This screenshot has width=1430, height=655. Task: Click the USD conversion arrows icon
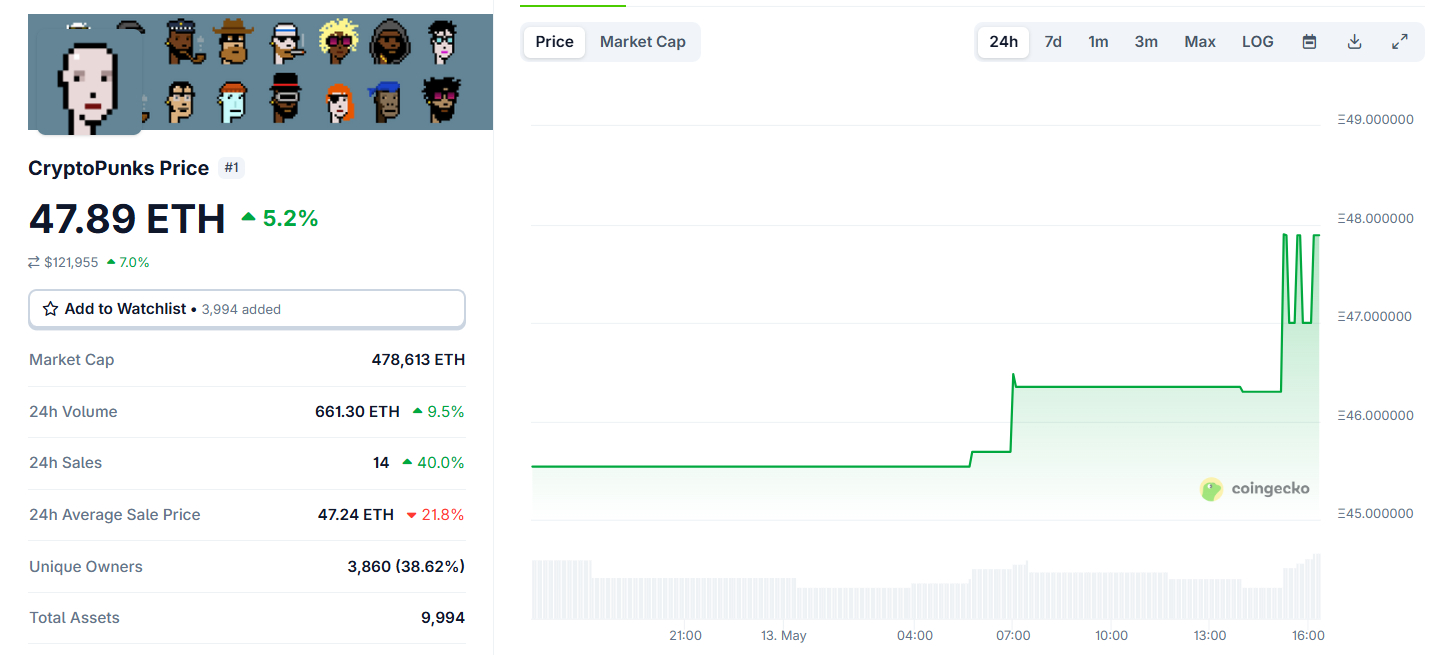34,263
